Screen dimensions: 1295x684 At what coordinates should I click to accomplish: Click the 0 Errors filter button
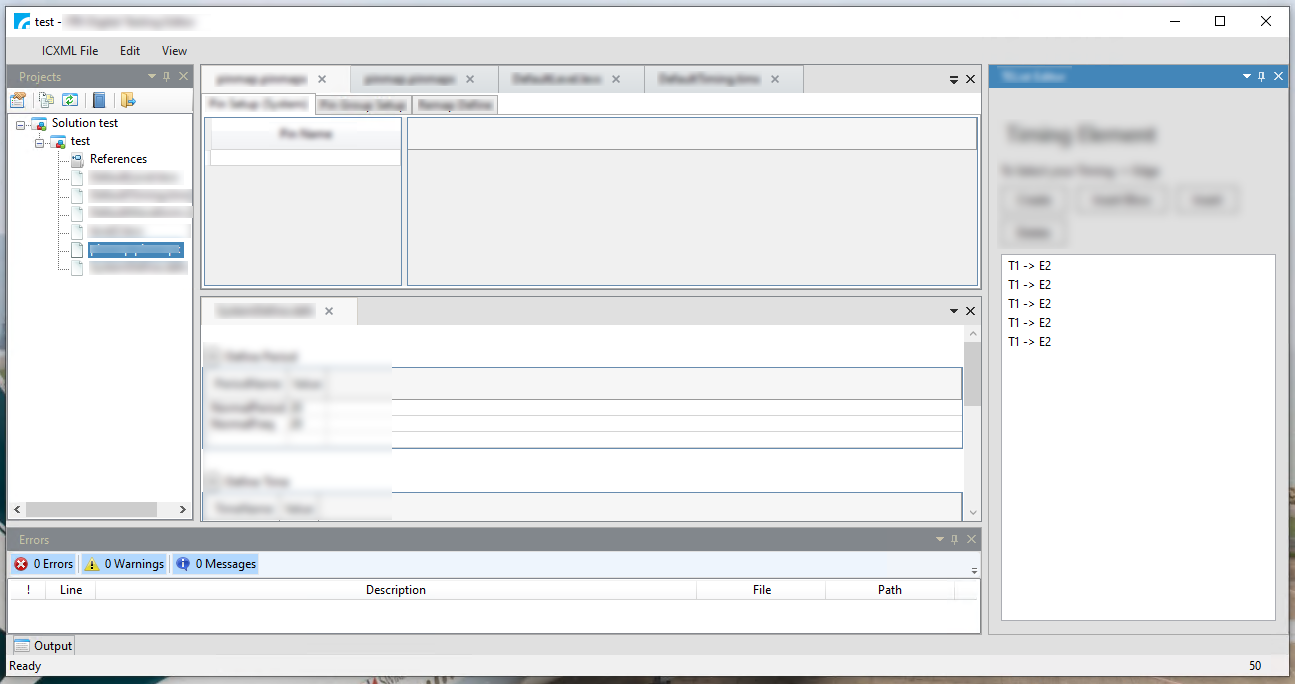pos(43,563)
